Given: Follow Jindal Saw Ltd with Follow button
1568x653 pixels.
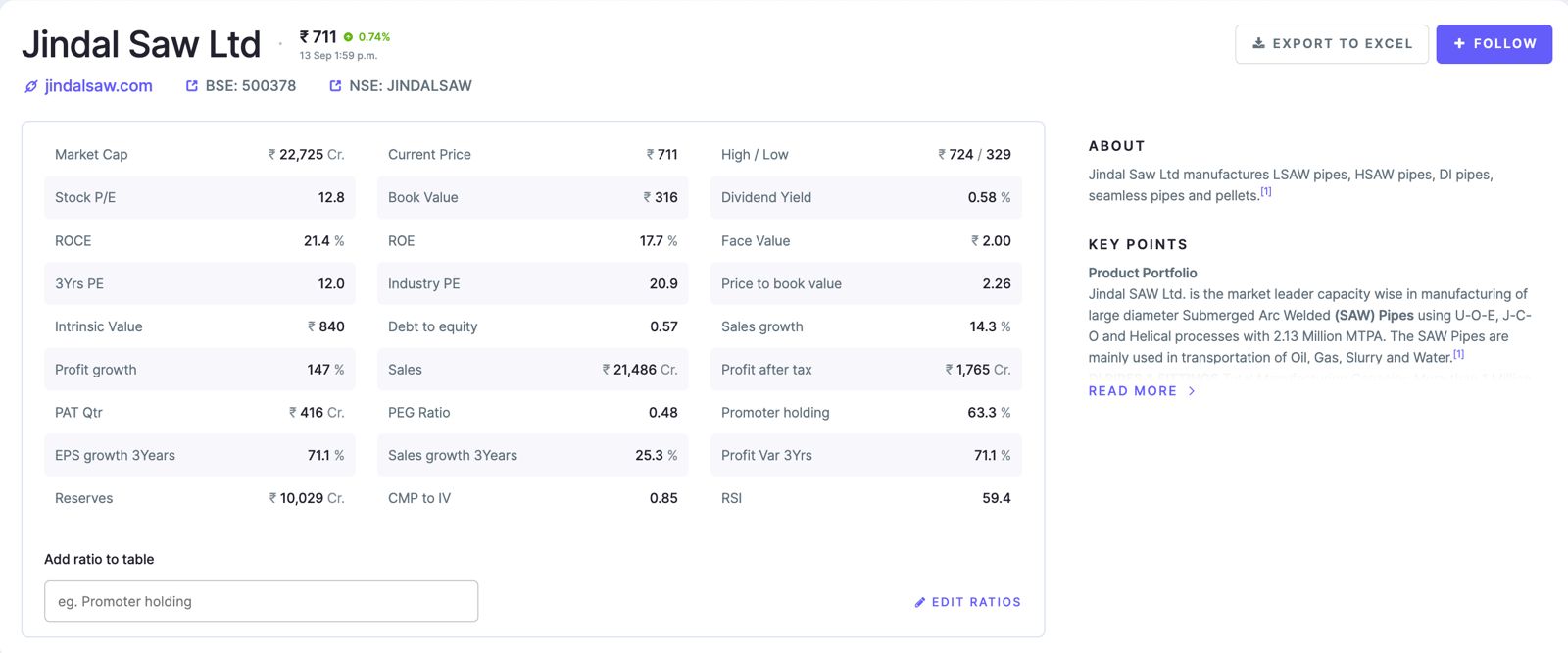Looking at the screenshot, I should [x=1494, y=44].
